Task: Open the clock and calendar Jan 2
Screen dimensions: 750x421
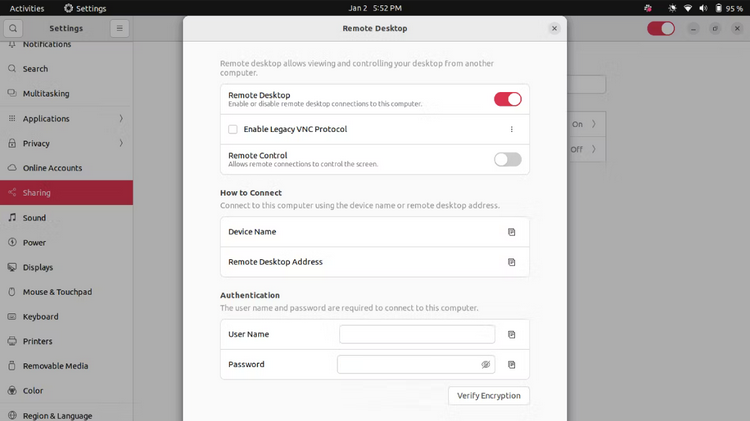Action: (375, 8)
